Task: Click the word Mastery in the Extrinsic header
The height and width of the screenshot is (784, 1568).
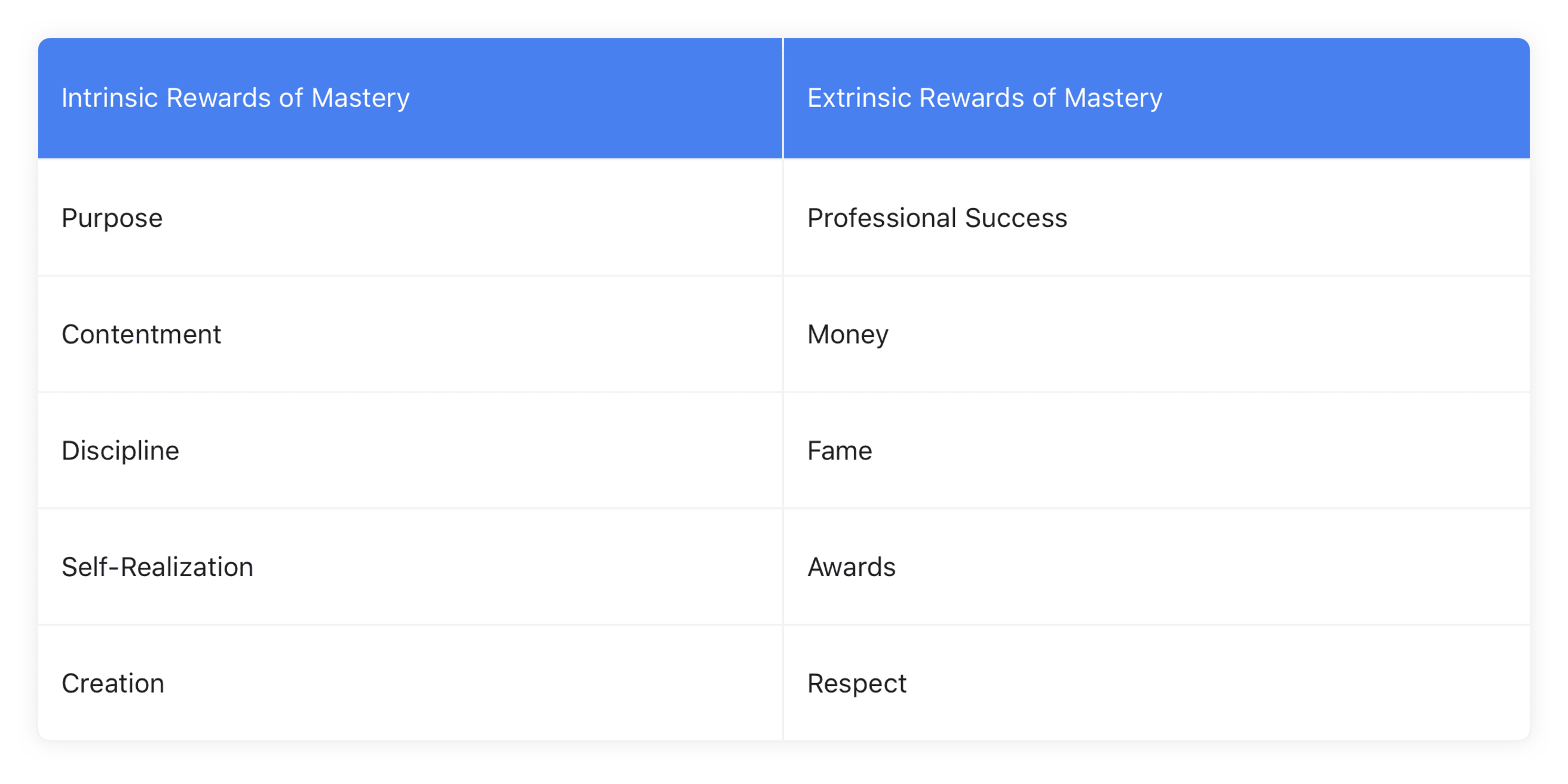Action: (x=1113, y=99)
